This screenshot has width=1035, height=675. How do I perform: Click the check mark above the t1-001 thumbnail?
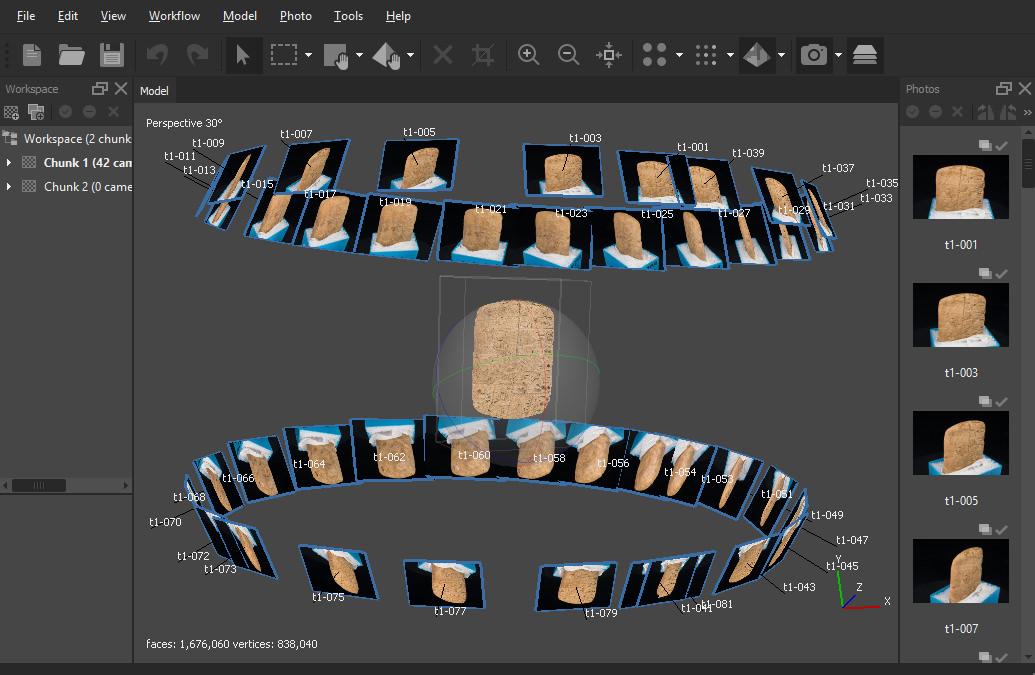1001,145
